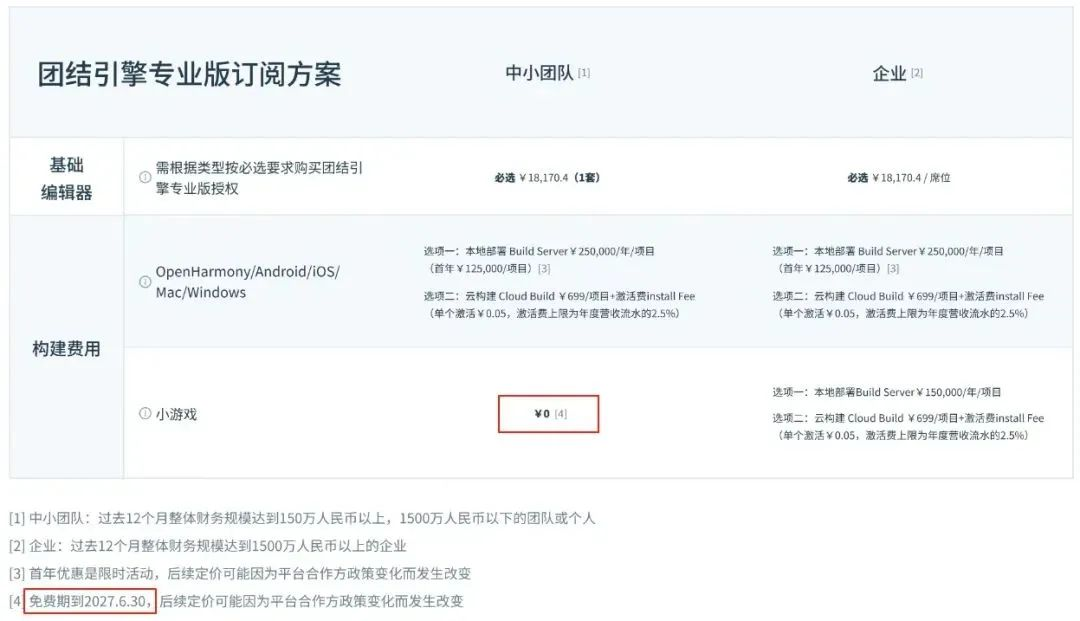Click the text 需根据类型按必选要求购买团结引擎专业版授权
1080x621 pixels.
[259, 178]
